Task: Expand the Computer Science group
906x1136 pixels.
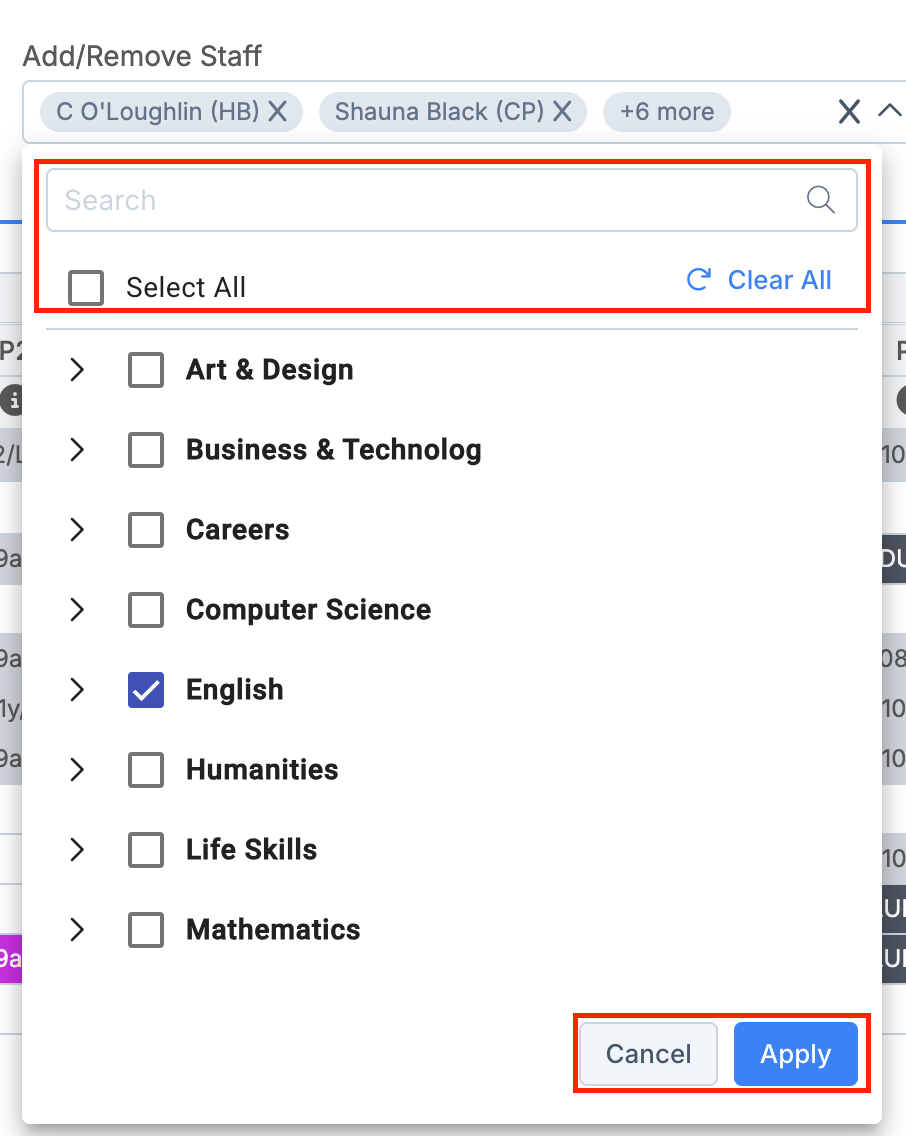Action: click(77, 610)
